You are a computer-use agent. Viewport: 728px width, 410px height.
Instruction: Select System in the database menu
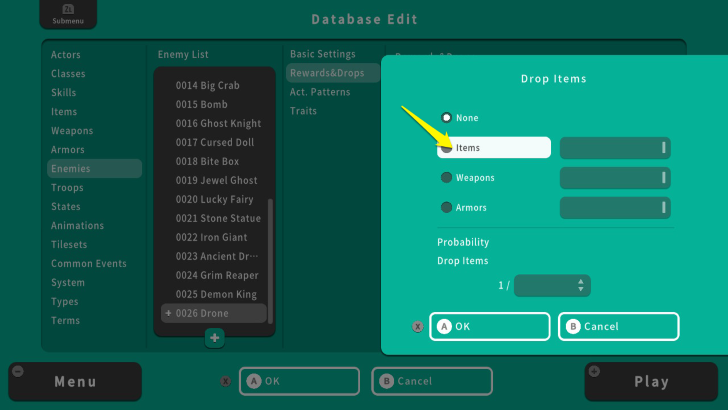(68, 282)
